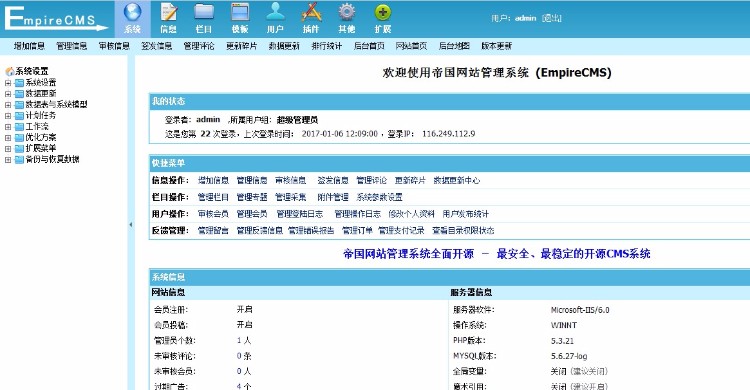Expand the 系统设置 tree node plus sign
The image size is (750, 390).
(x=8, y=82)
